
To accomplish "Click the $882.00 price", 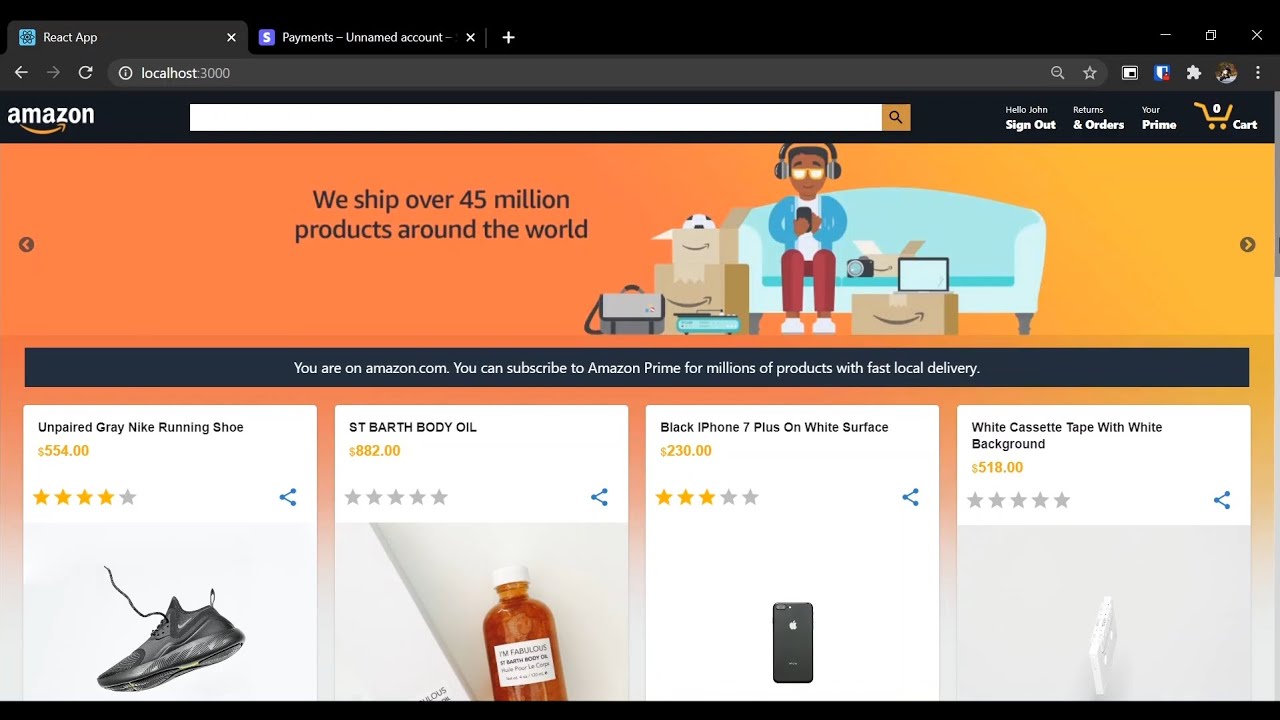I will coord(374,451).
